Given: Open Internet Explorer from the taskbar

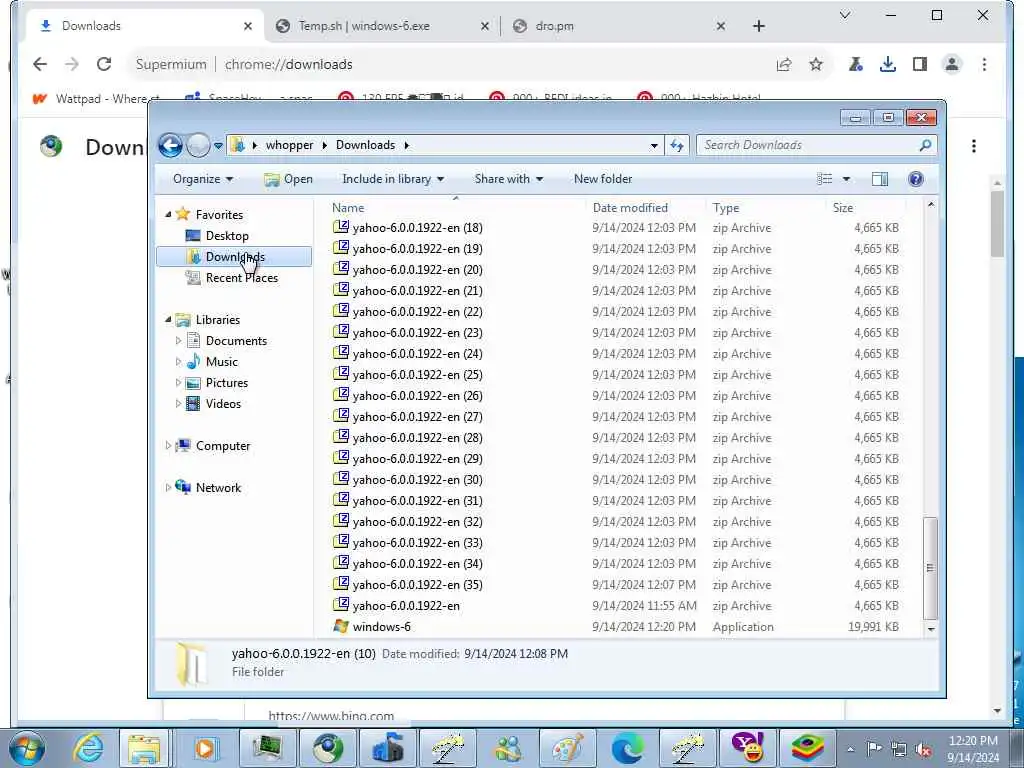Looking at the screenshot, I should (88, 748).
